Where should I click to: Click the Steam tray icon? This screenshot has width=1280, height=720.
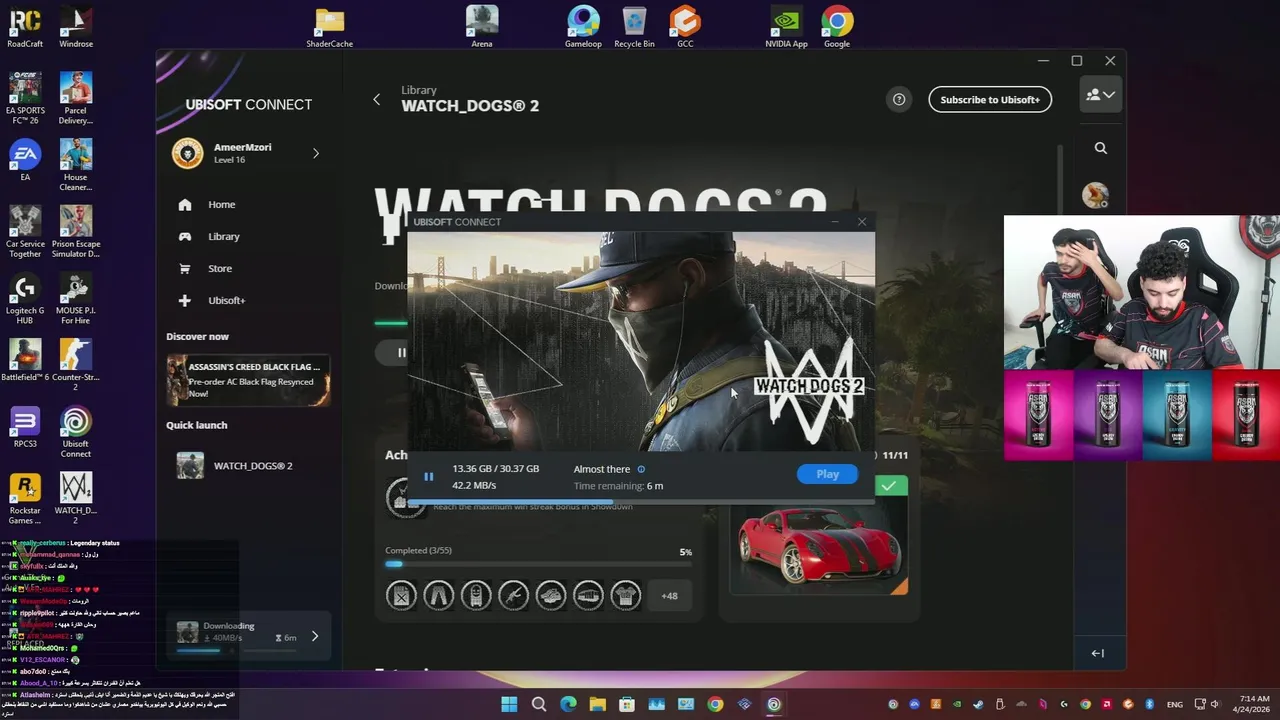click(978, 704)
